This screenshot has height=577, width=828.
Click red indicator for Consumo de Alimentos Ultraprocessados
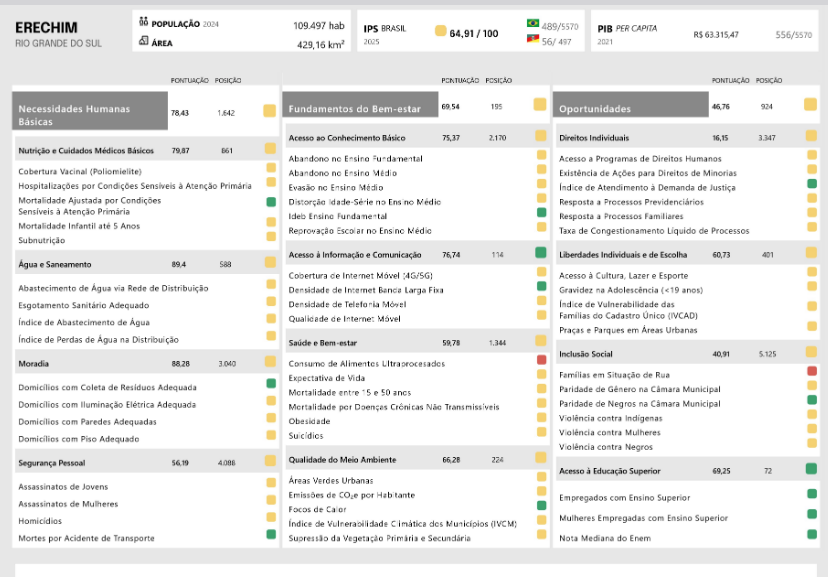point(541,360)
